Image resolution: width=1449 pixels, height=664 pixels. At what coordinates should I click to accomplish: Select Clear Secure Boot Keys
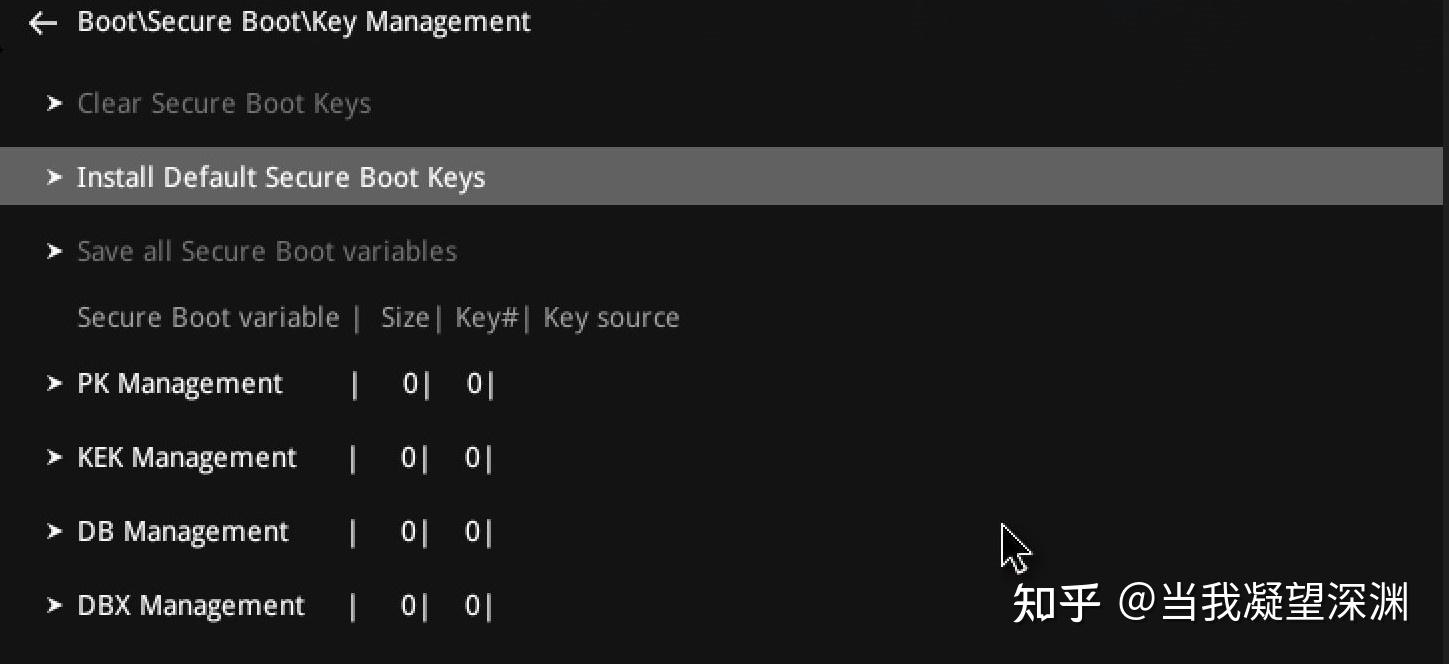coord(224,103)
